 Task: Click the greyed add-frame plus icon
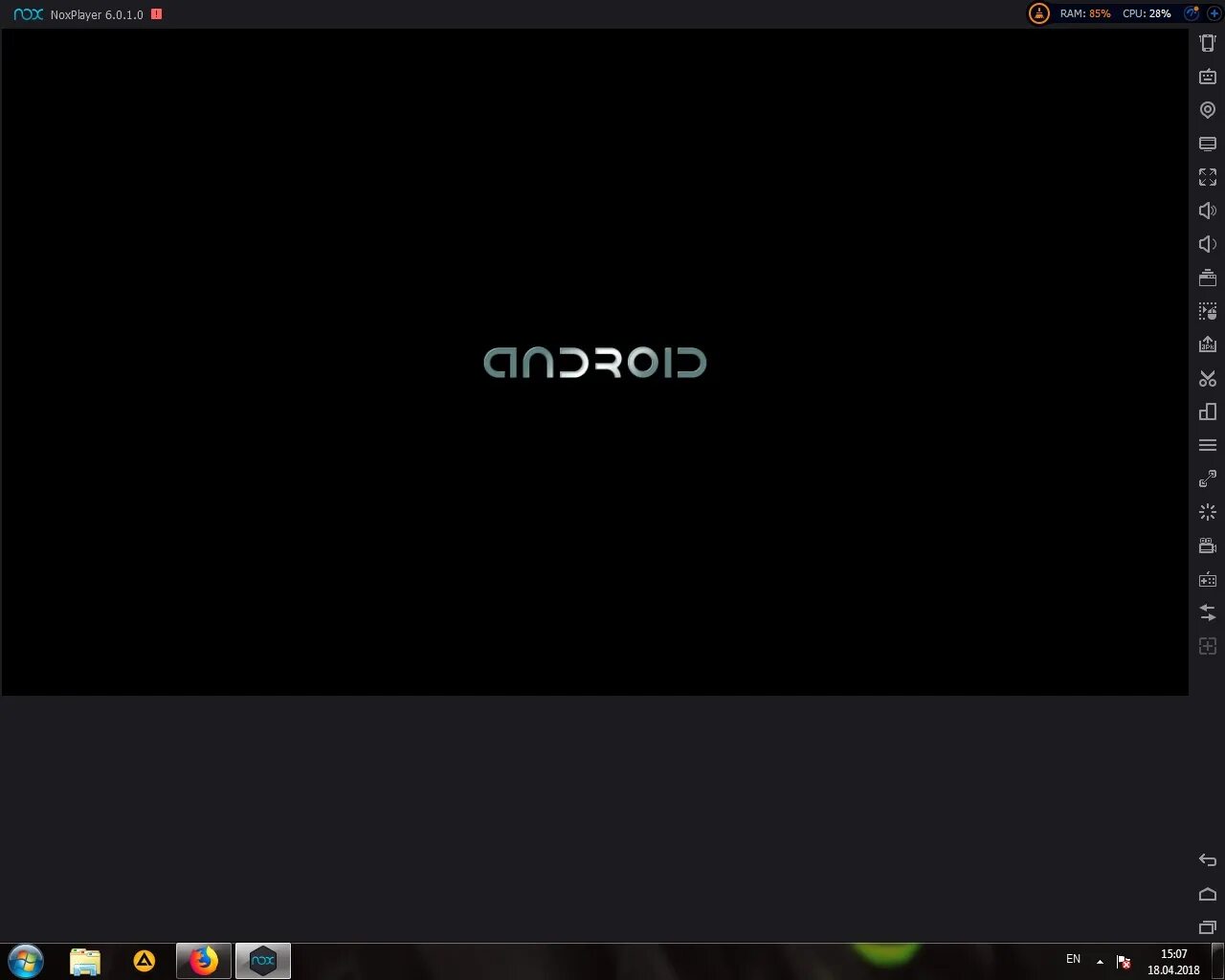(1208, 646)
